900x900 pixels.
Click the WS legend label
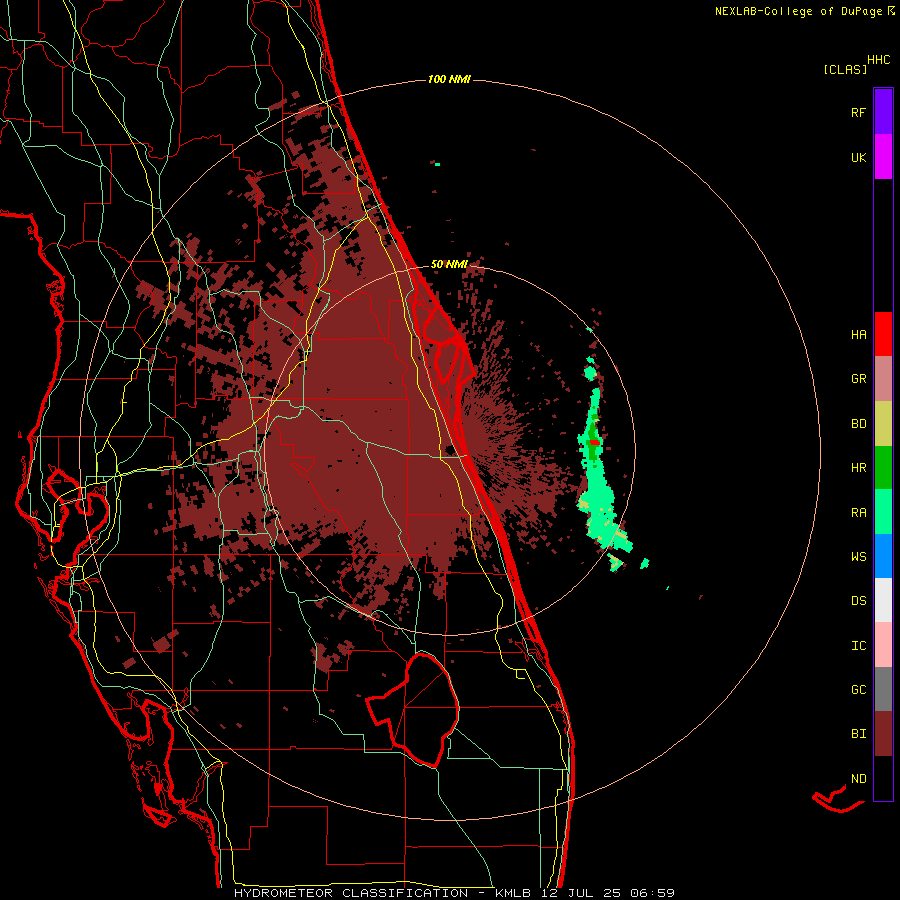[x=858, y=557]
